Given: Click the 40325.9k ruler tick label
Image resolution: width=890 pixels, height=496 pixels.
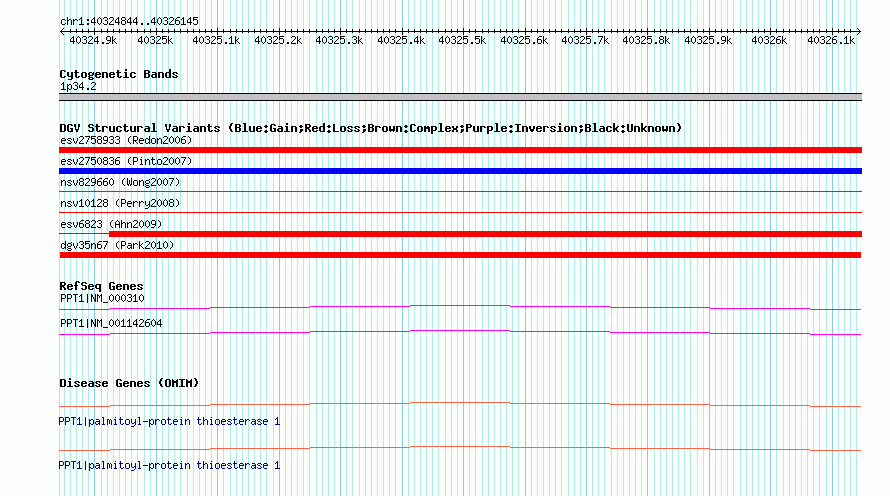Looking at the screenshot, I should pyautogui.click(x=708, y=41).
